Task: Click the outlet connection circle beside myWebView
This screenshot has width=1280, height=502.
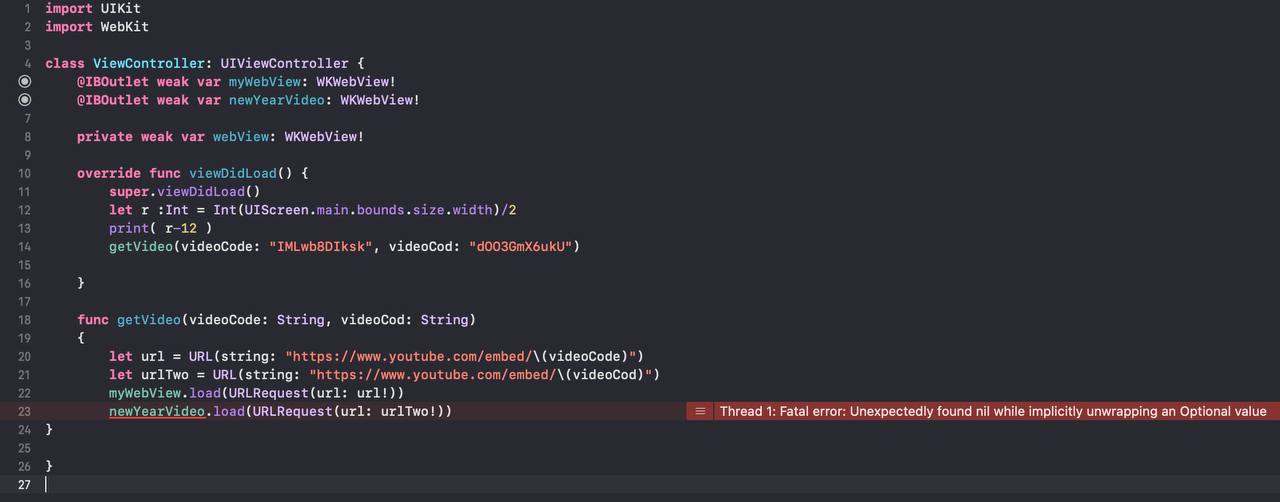Action: 25,81
